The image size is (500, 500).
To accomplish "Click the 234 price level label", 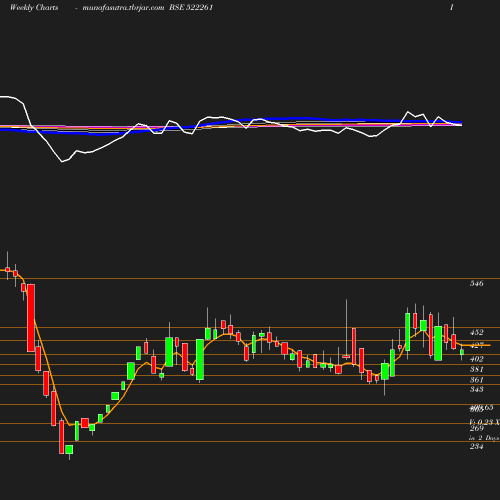I will [476, 446].
